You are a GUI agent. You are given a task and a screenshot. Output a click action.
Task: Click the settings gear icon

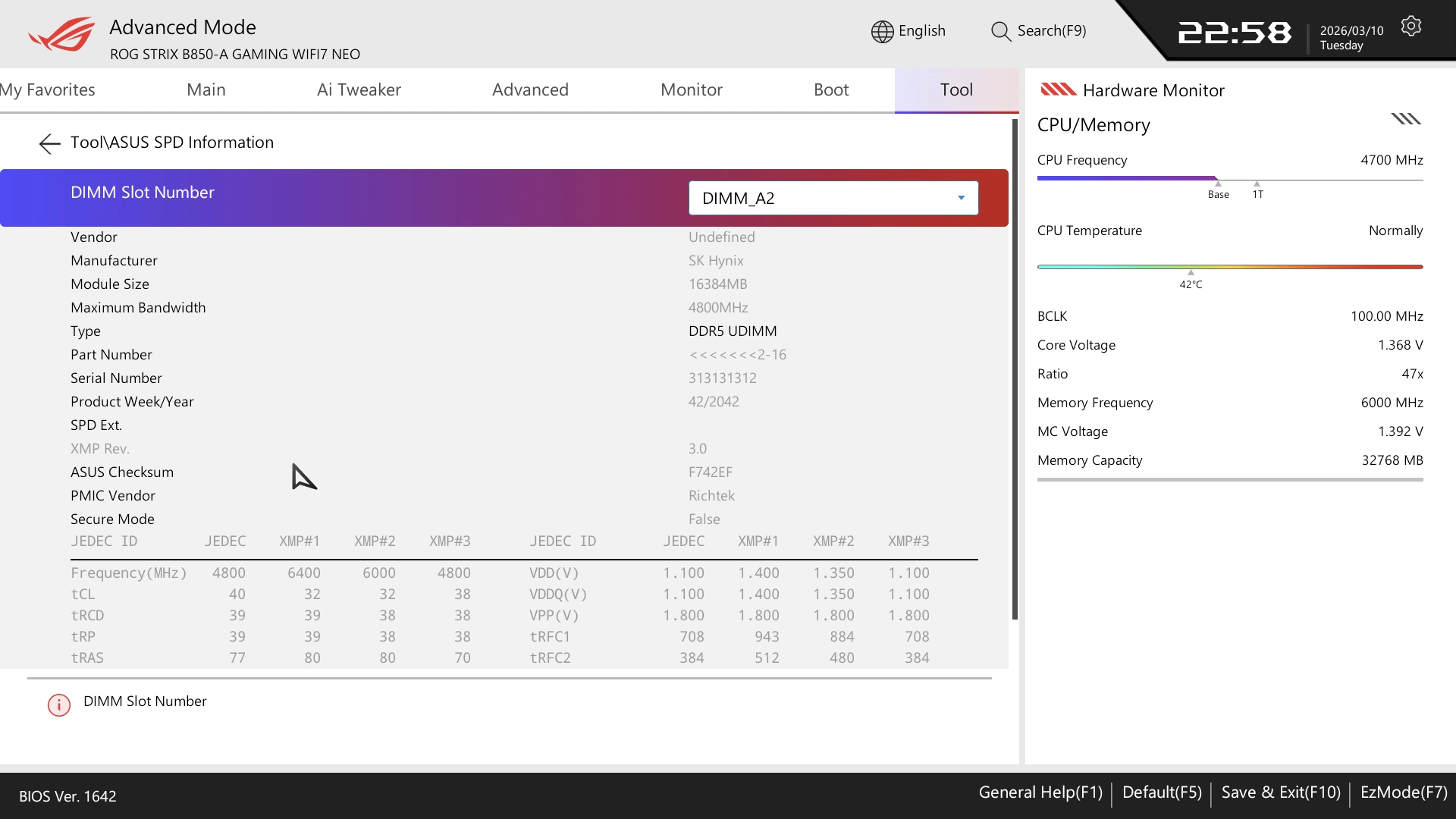coord(1410,27)
